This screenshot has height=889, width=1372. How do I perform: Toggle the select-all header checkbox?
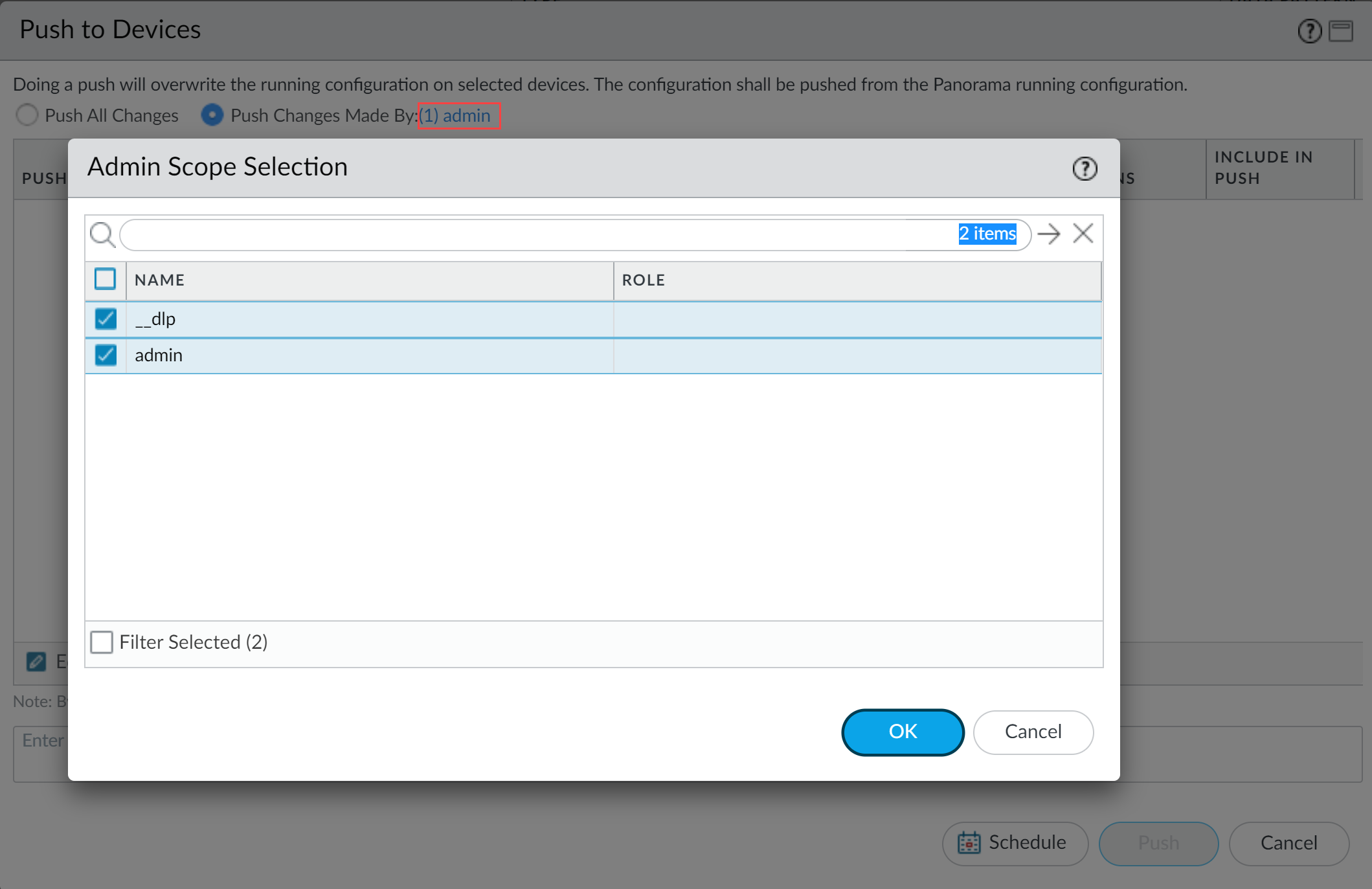[x=106, y=279]
